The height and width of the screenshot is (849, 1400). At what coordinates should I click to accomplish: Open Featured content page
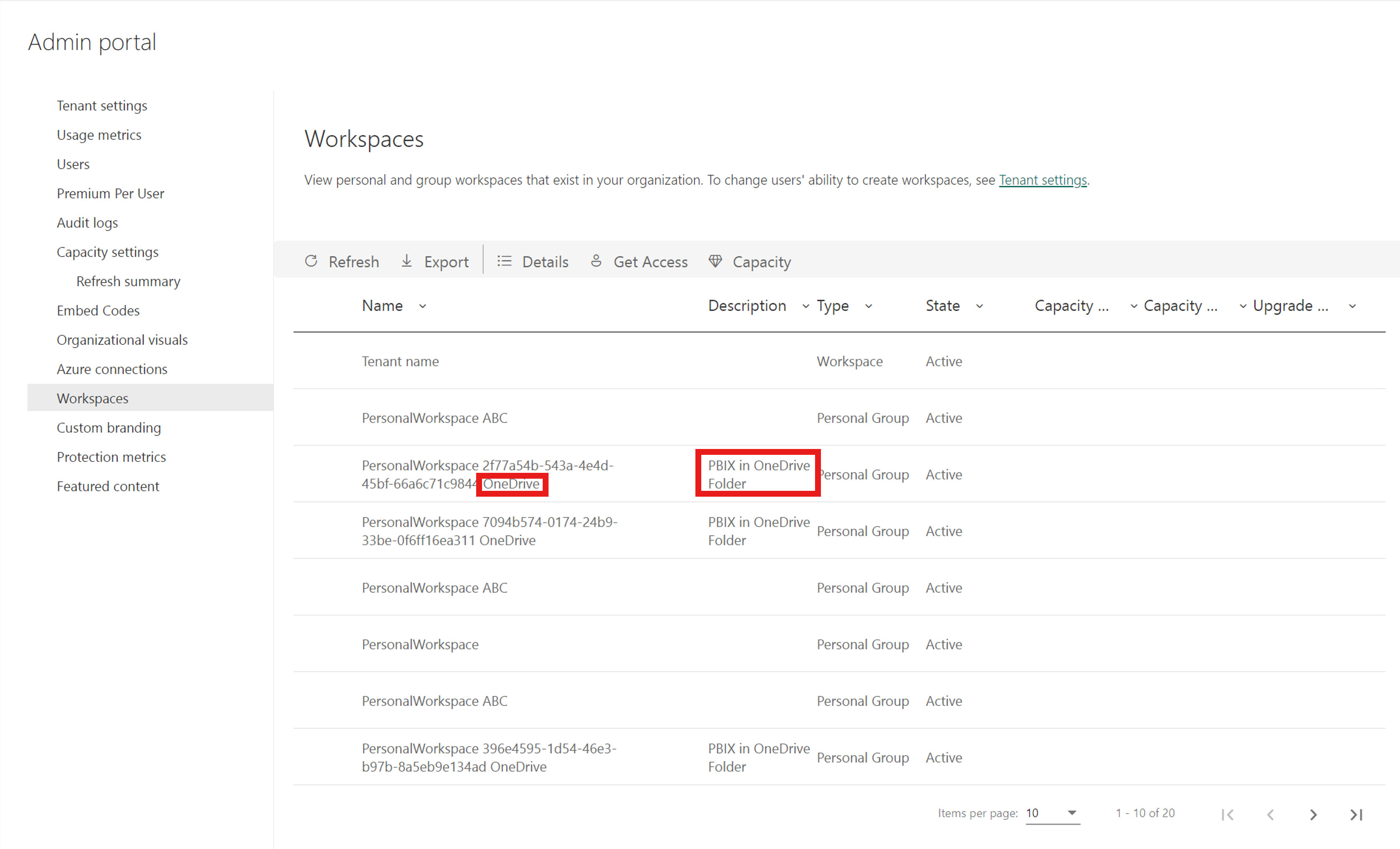(108, 487)
